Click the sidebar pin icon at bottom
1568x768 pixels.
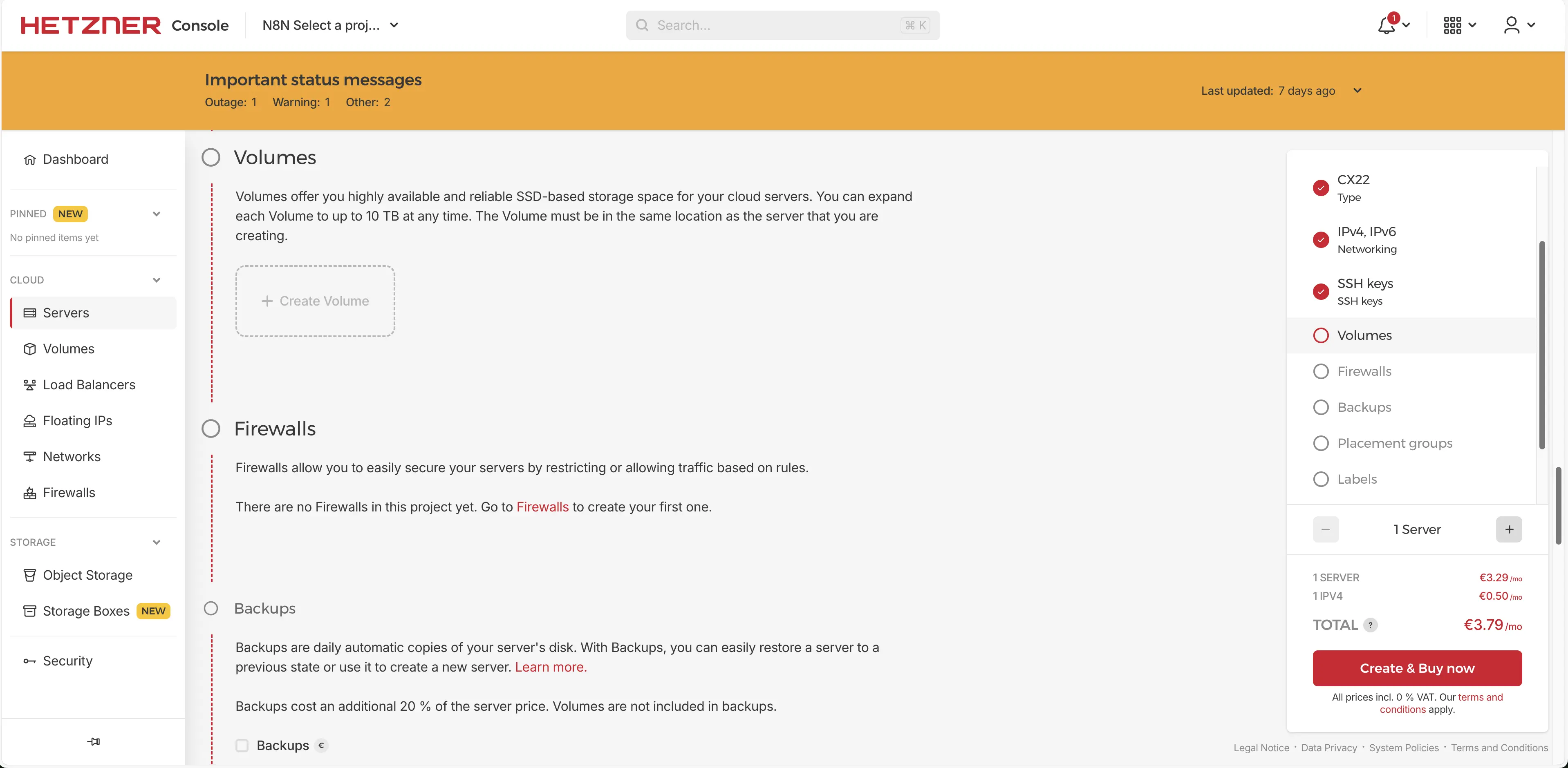pyautogui.click(x=93, y=741)
